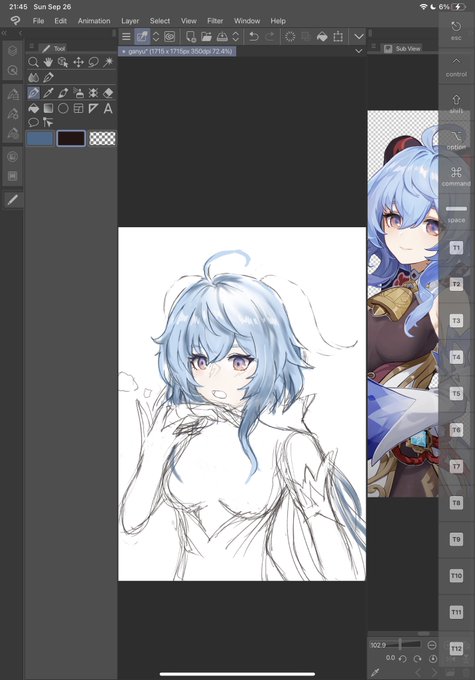This screenshot has width=475, height=680.
Task: Select the Move layer tool
Action: [x=78, y=62]
